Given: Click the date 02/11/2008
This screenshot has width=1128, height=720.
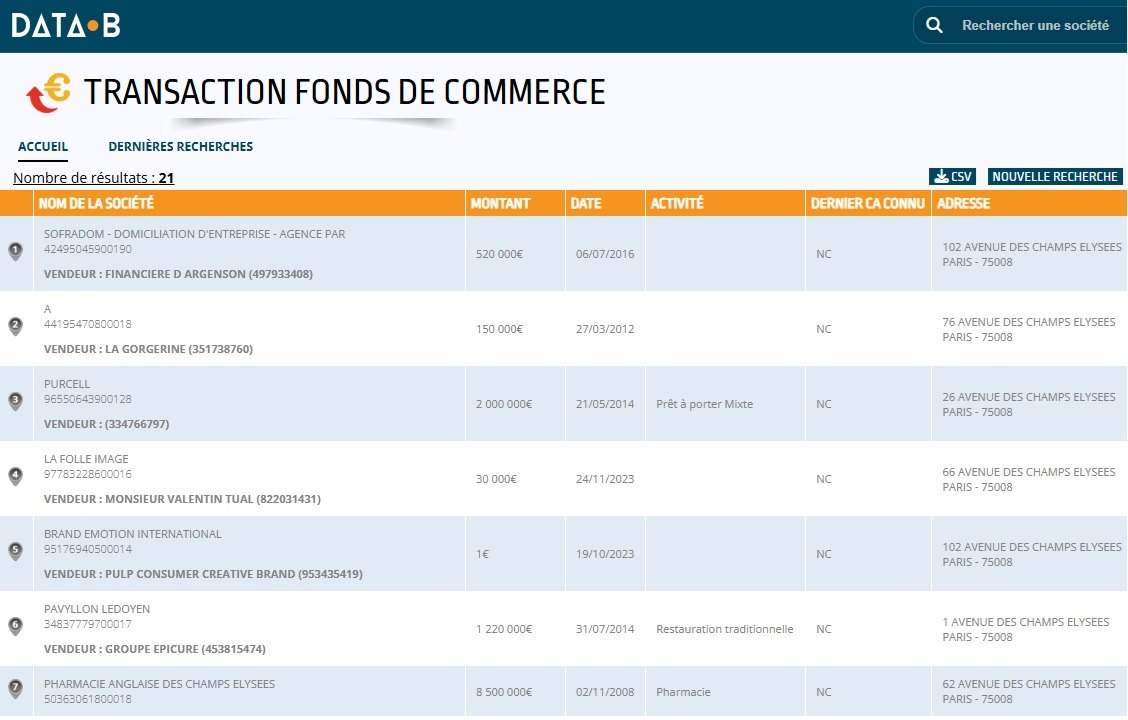Looking at the screenshot, I should click(x=605, y=692).
